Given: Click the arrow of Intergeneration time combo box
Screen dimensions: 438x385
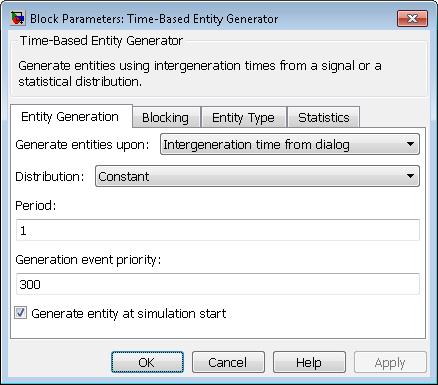Looking at the screenshot, I should click(411, 144).
